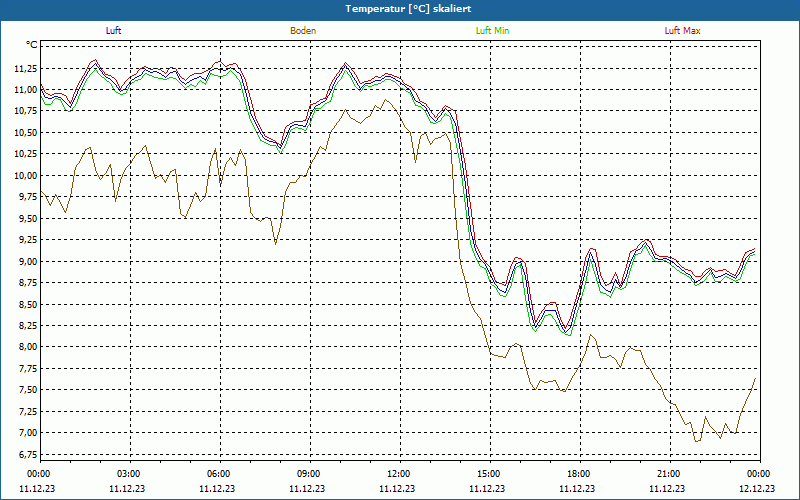The image size is (800, 500).
Task: Click the 9,50 y-axis value
Action: coord(27,218)
